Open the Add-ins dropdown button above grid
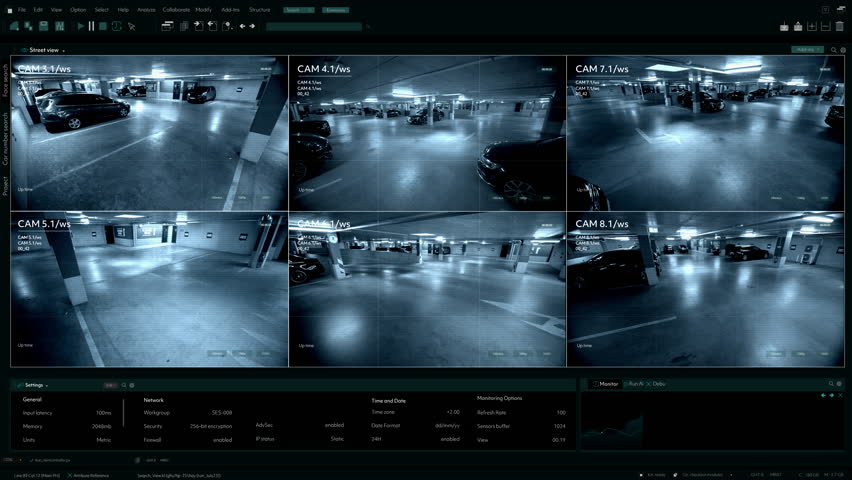Image resolution: width=852 pixels, height=480 pixels. (806, 49)
